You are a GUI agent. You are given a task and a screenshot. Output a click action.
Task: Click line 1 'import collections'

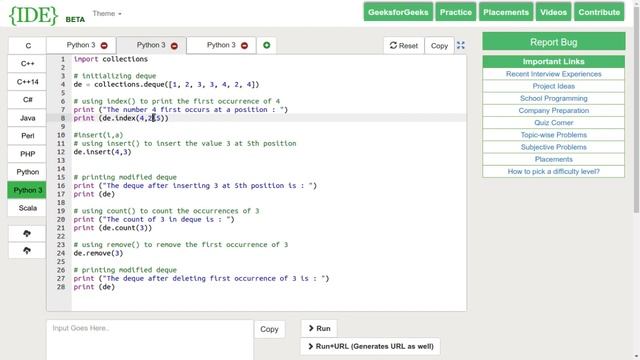click(x=111, y=59)
